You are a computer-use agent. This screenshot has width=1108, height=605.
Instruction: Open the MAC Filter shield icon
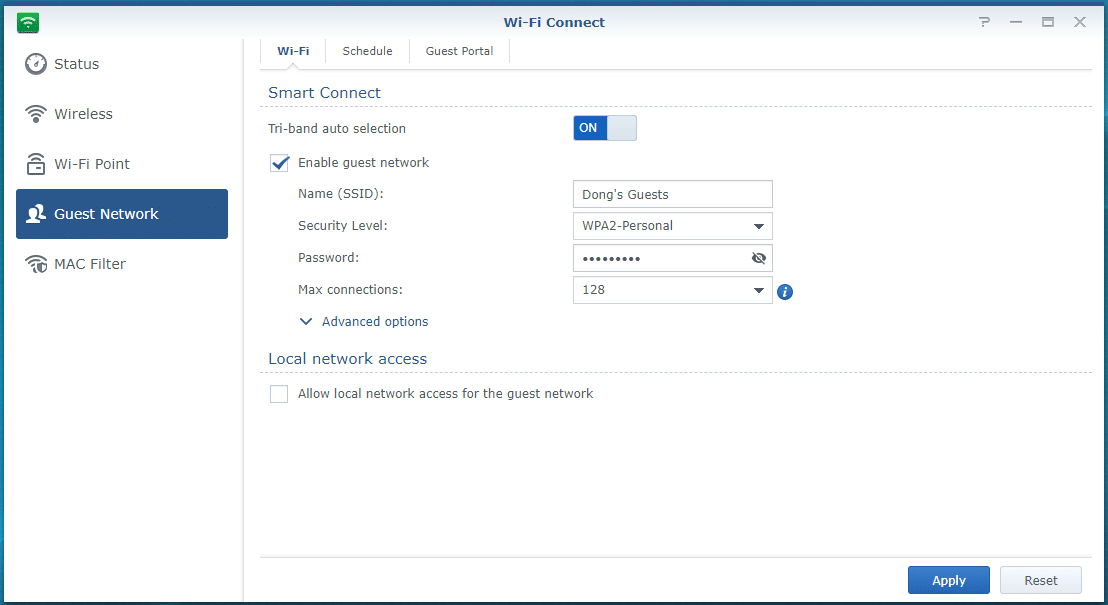coord(36,264)
